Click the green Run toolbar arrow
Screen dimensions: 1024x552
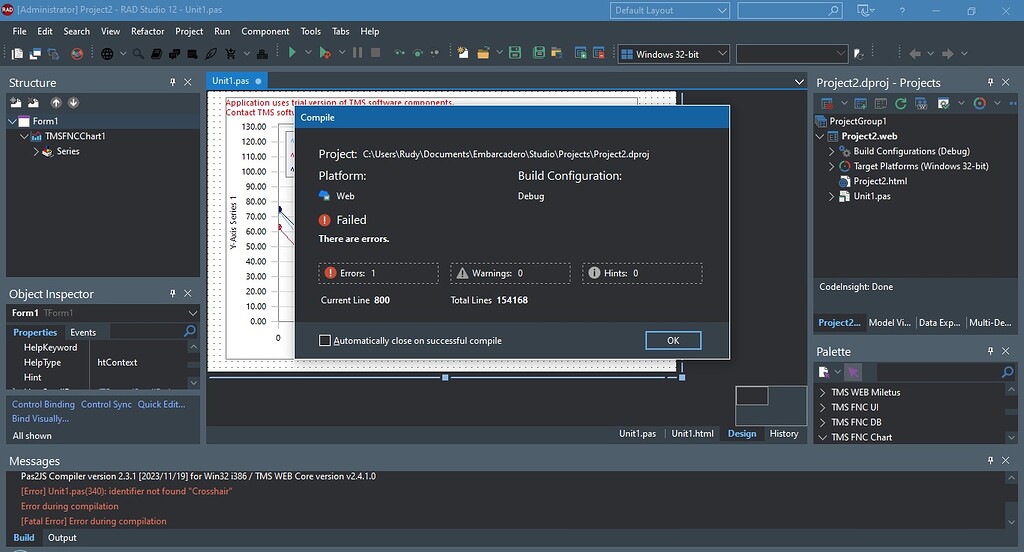click(x=292, y=53)
